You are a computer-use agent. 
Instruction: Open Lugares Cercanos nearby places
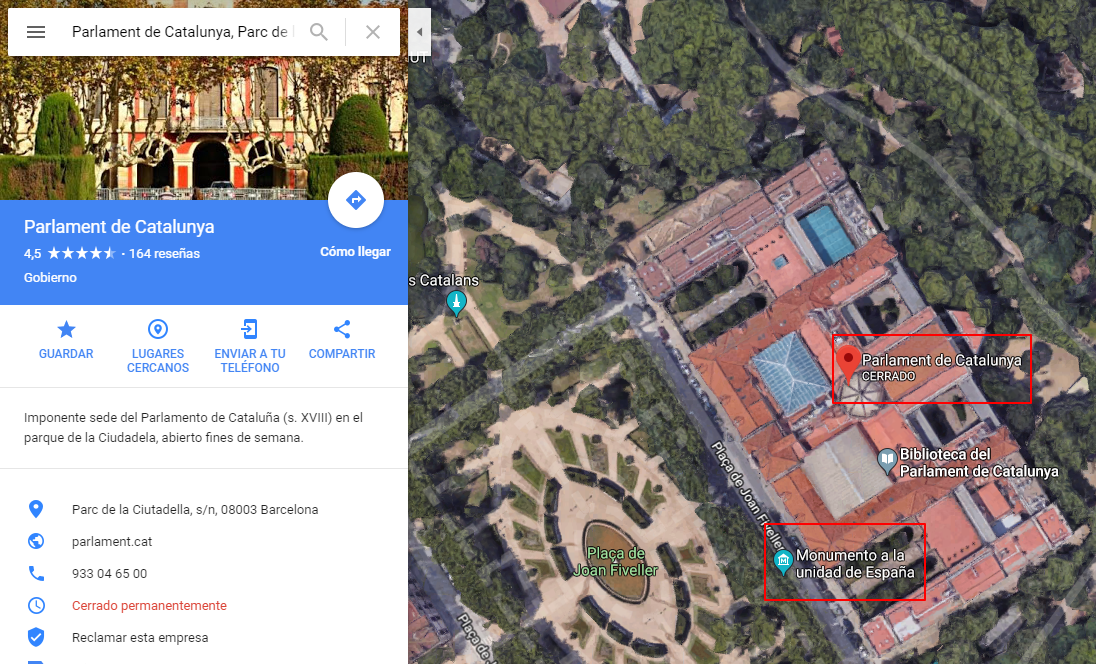point(158,347)
